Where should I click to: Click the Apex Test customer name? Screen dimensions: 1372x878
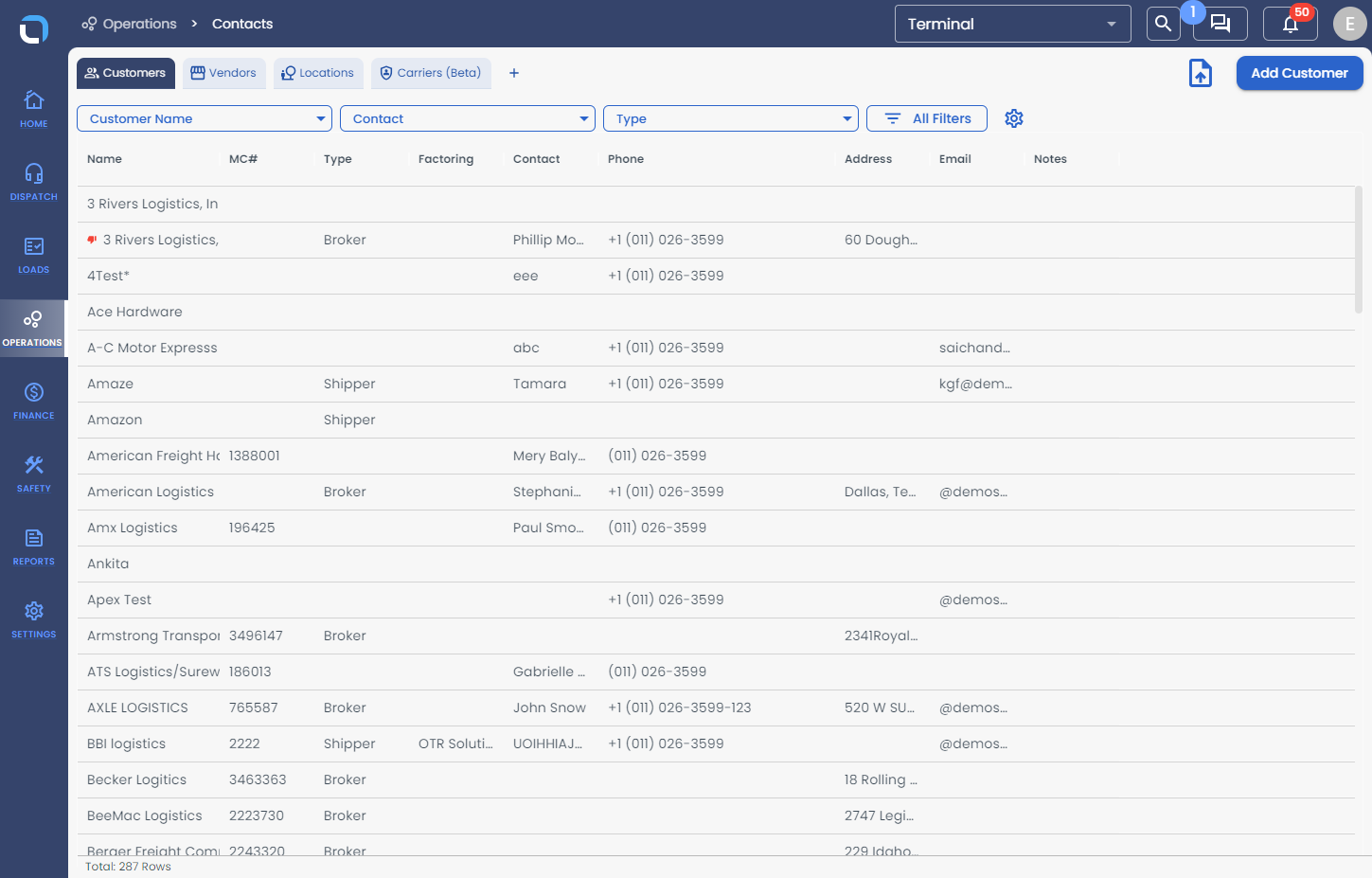(119, 600)
